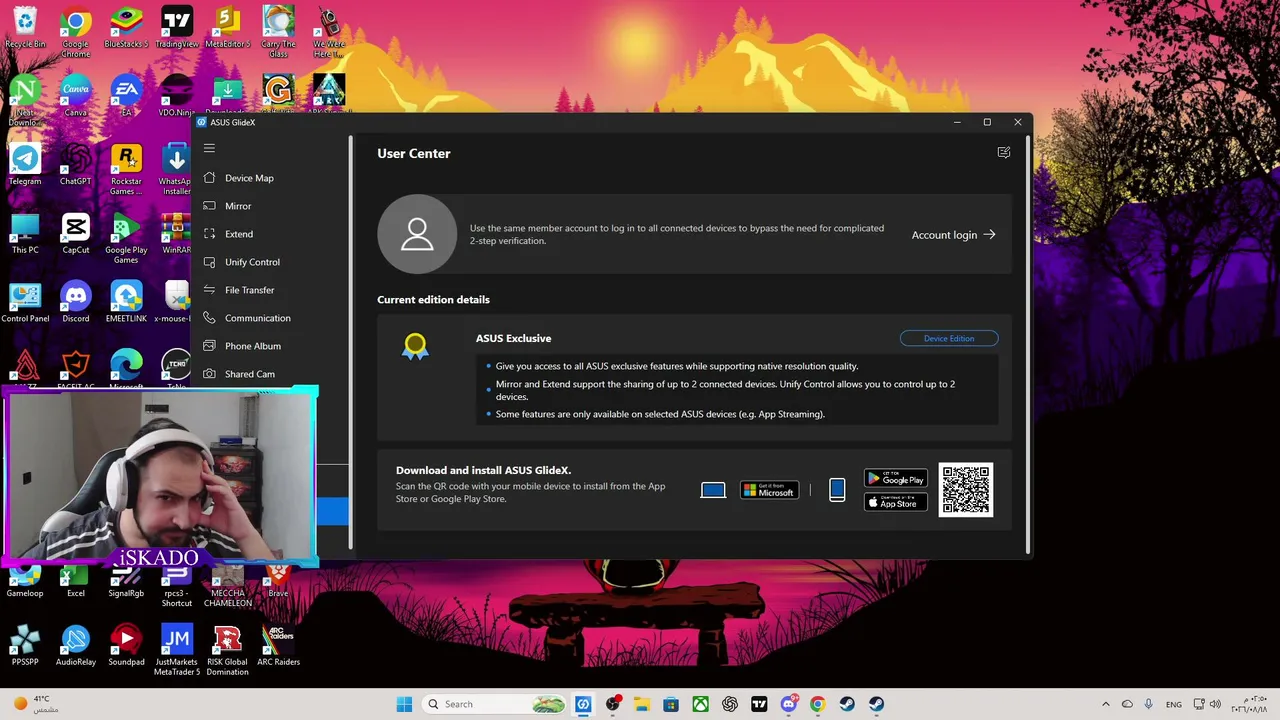The height and width of the screenshot is (720, 1280).
Task: Select the Excel desktop shortcut
Action: (76, 582)
